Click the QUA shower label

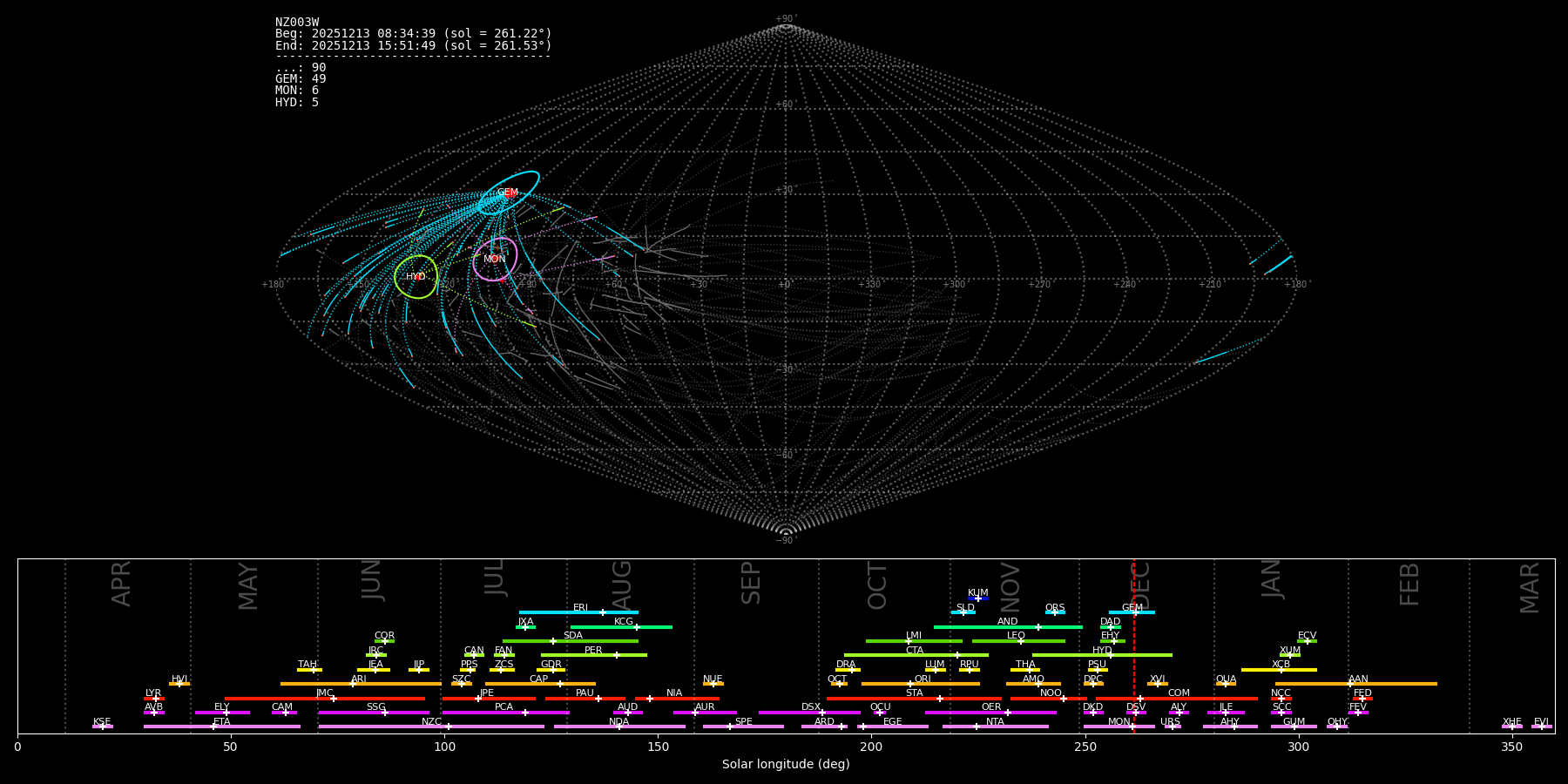[1226, 679]
